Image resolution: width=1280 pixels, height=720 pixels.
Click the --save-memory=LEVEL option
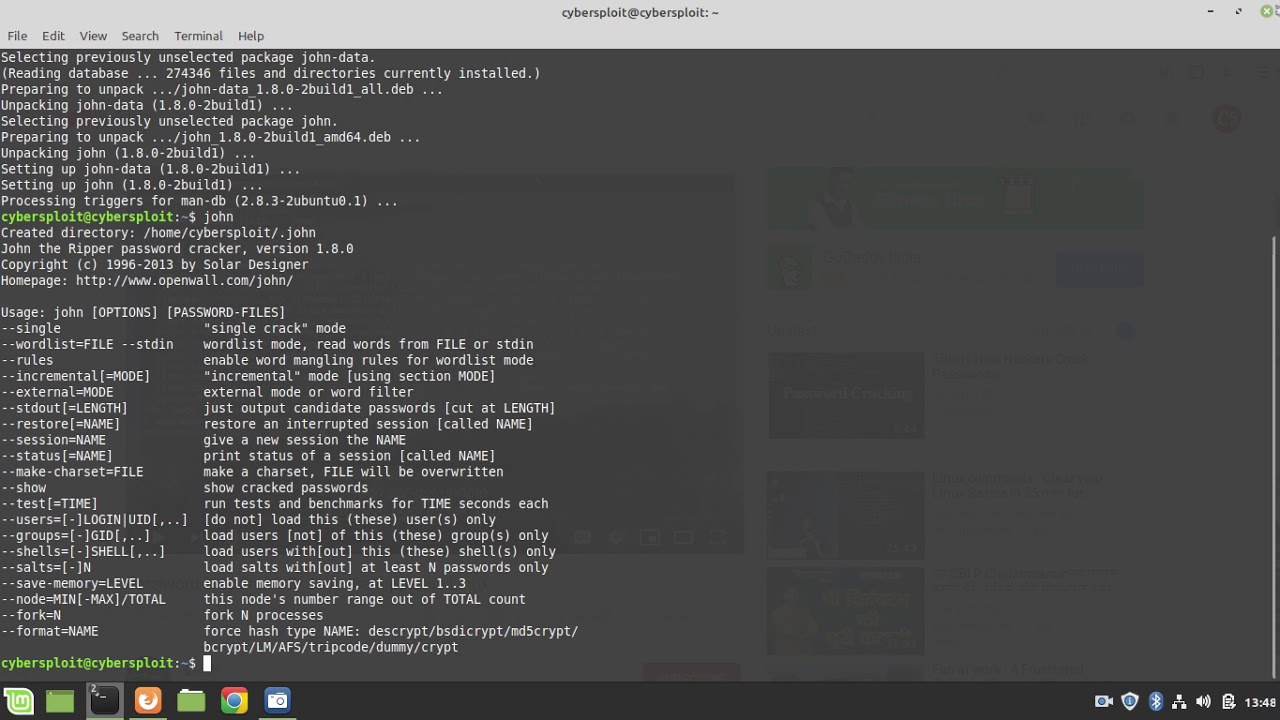click(x=72, y=585)
